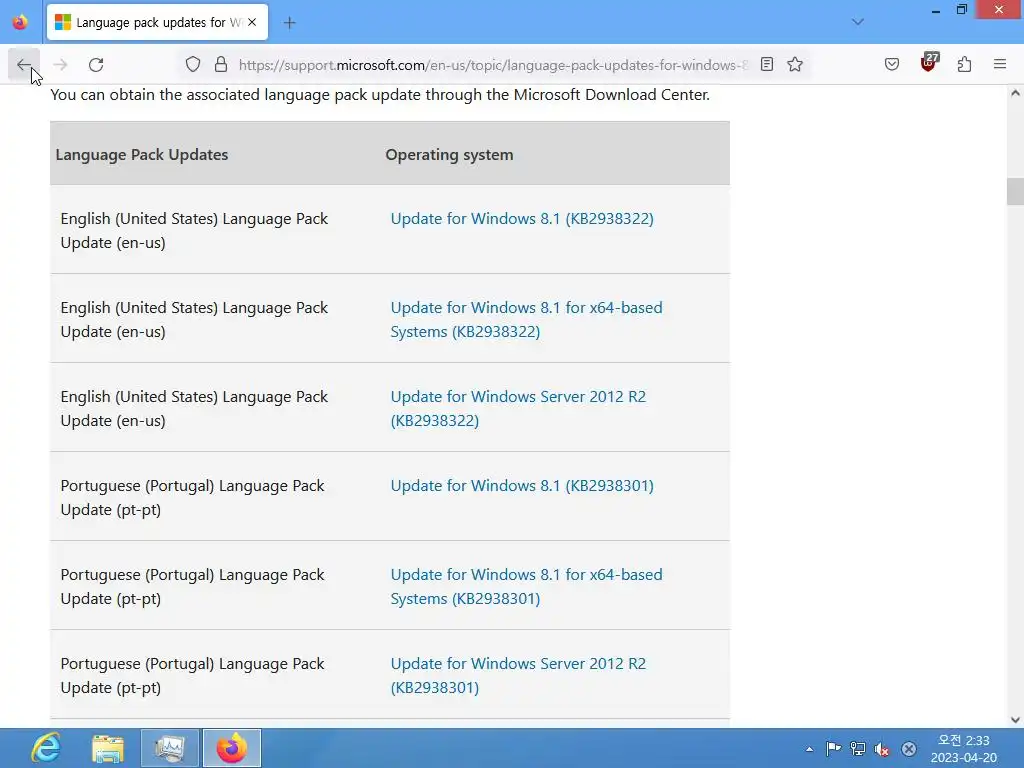Image resolution: width=1024 pixels, height=768 pixels.
Task: Go back to the previous page
Action: click(24, 65)
